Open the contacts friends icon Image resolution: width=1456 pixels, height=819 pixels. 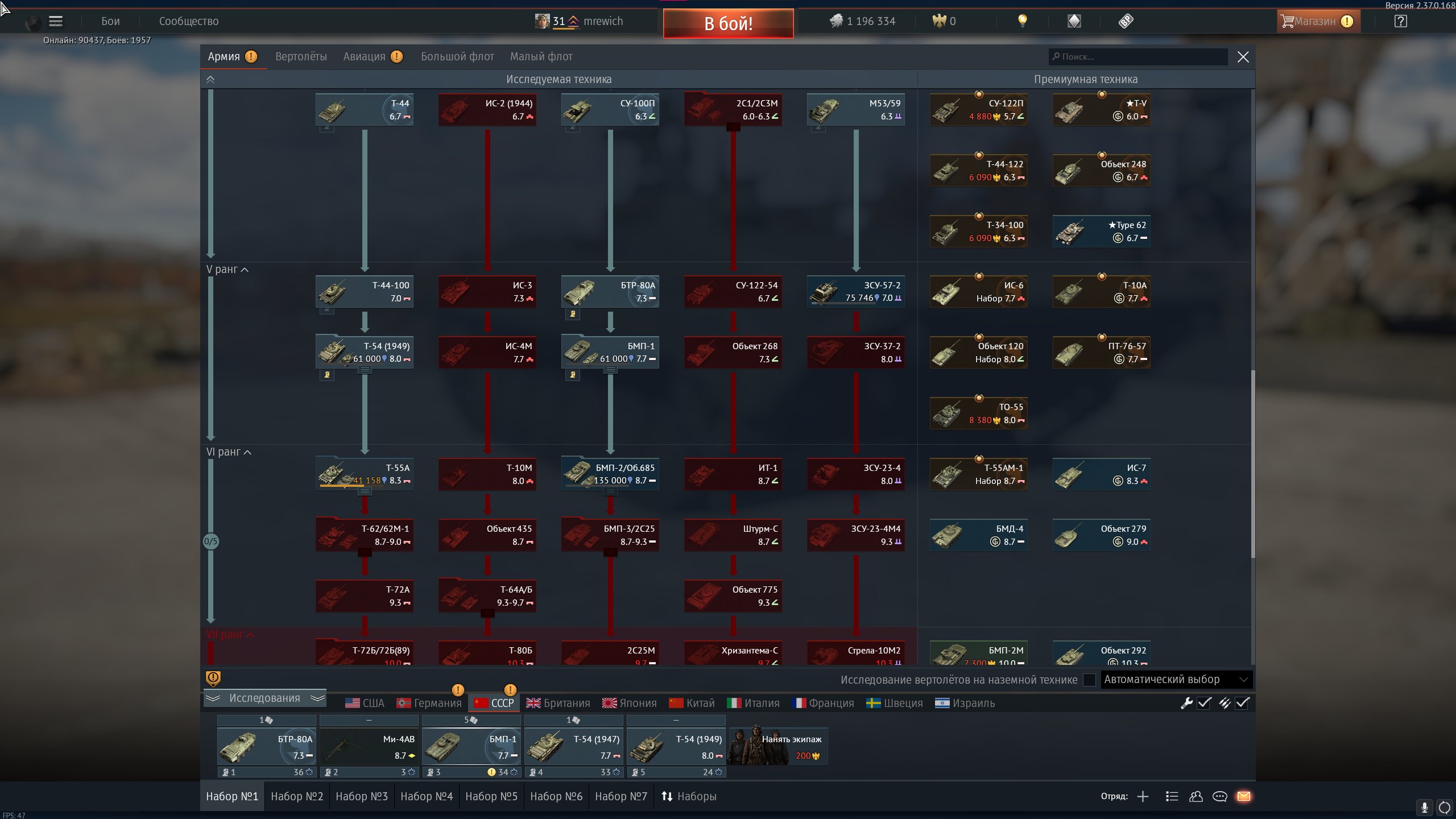[1196, 796]
